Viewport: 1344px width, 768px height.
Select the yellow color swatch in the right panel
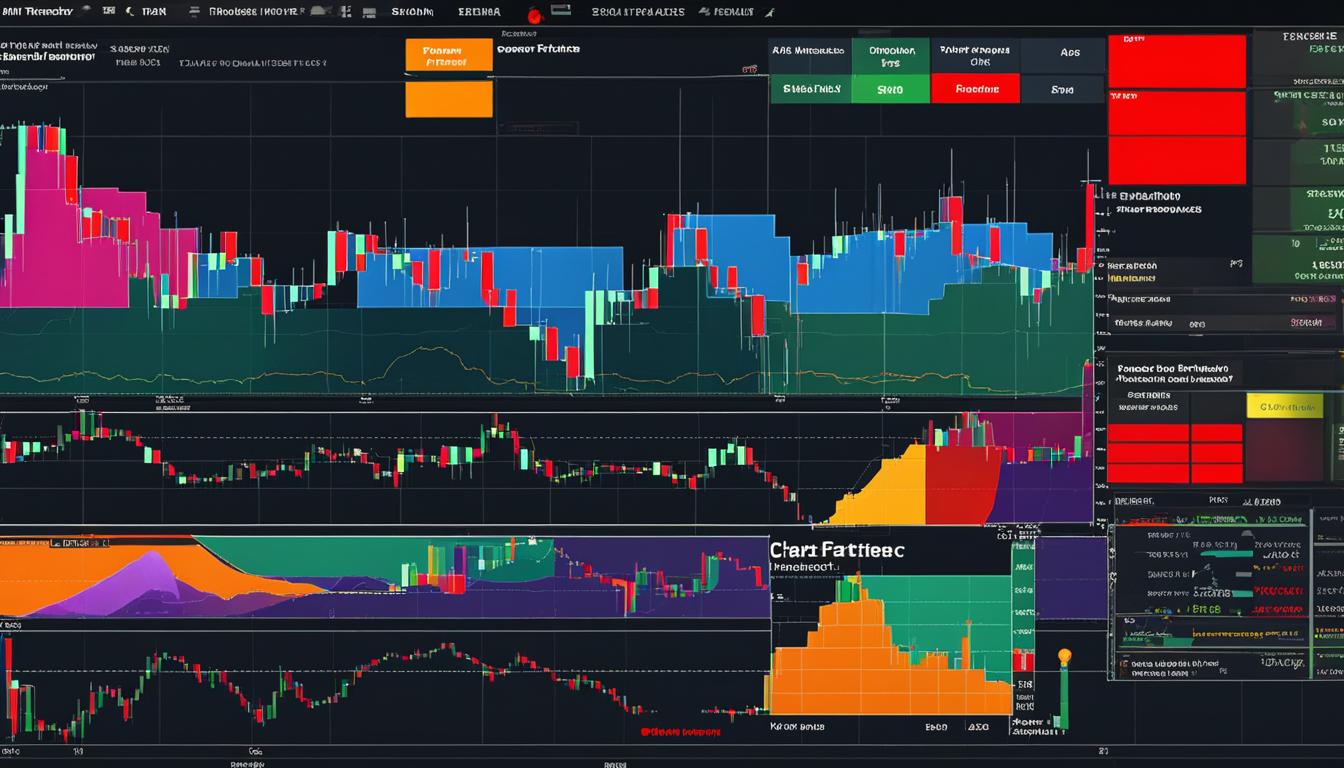pos(1285,405)
